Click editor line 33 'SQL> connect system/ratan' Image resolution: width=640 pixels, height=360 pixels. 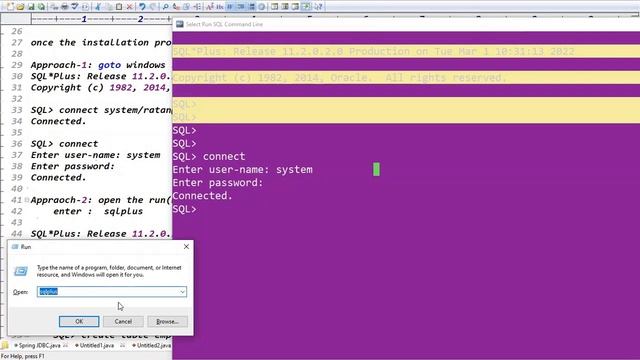(101, 110)
